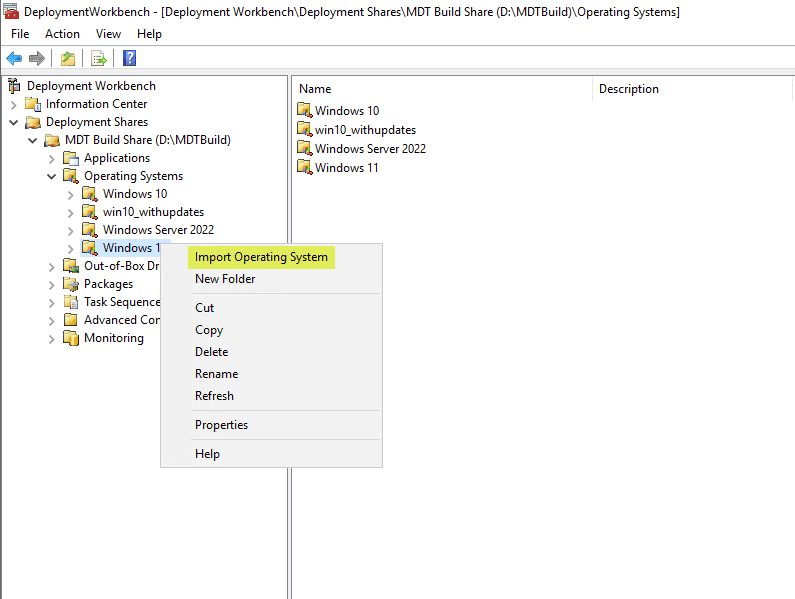Viewport: 795px width, 599px height.
Task: Select Windows Server 2022 in the list pane
Action: tap(370, 149)
